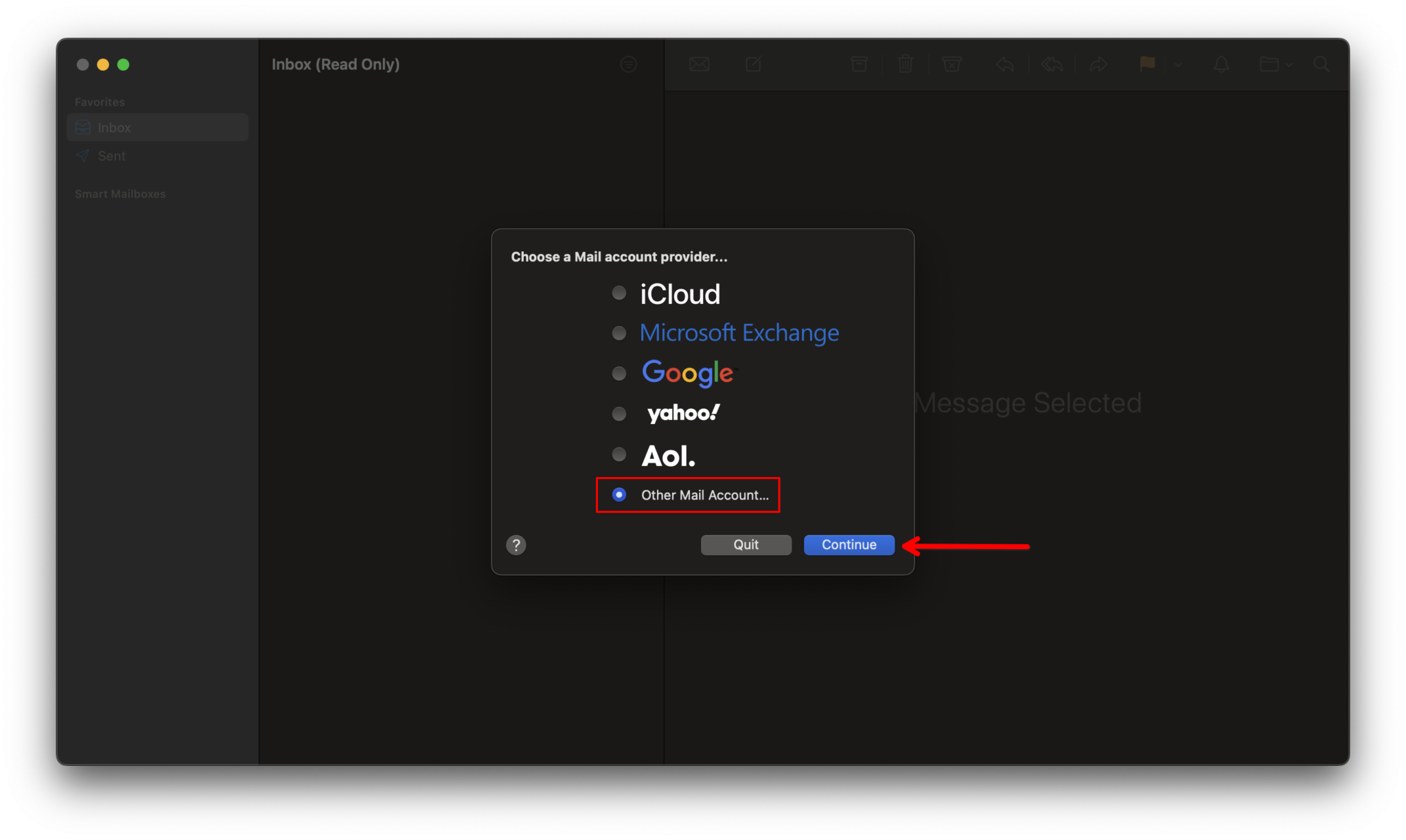Open help with the question mark button
Viewport: 1406px width, 840px height.
pyautogui.click(x=516, y=545)
